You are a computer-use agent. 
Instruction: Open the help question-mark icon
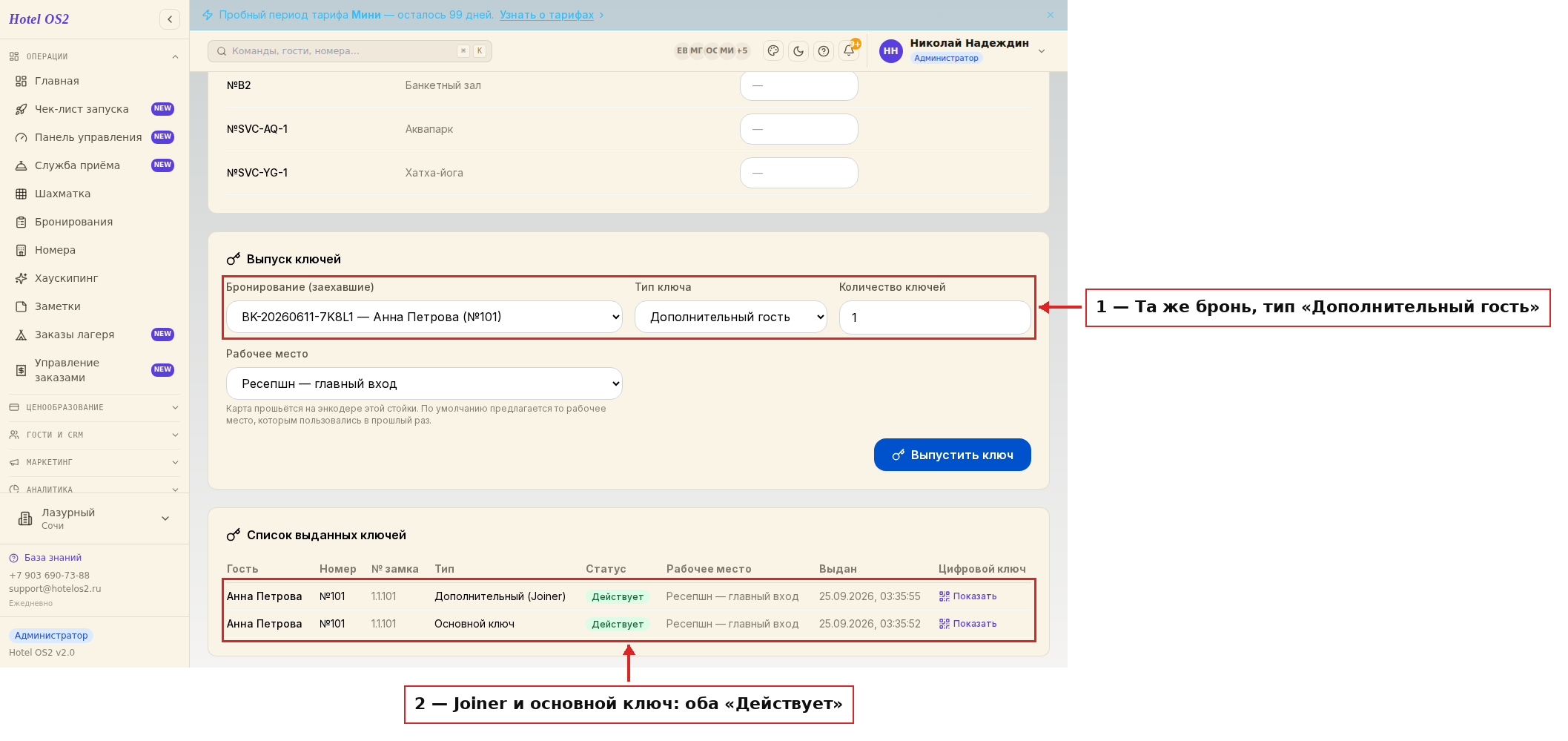[824, 51]
